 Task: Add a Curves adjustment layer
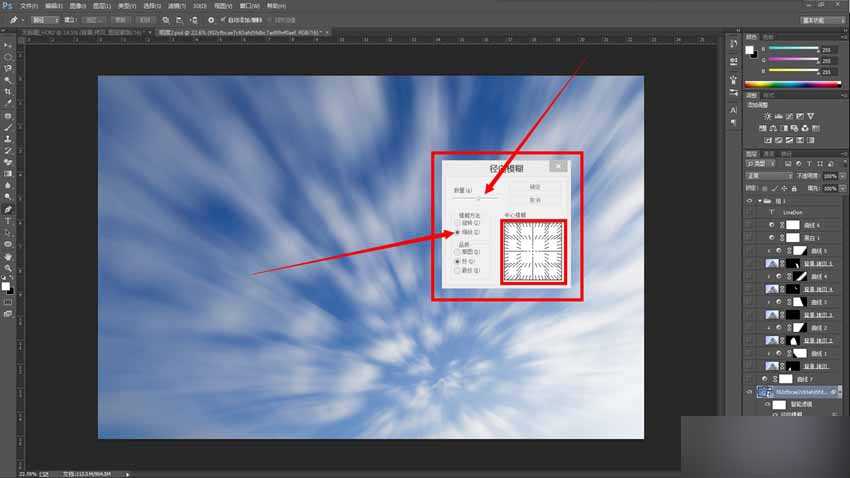(x=789, y=117)
